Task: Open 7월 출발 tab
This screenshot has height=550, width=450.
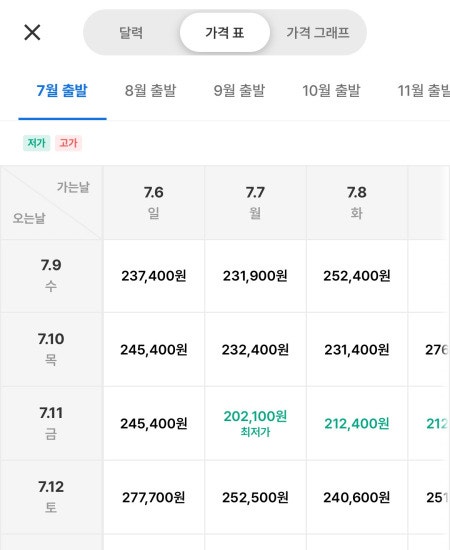Action: pyautogui.click(x=62, y=90)
